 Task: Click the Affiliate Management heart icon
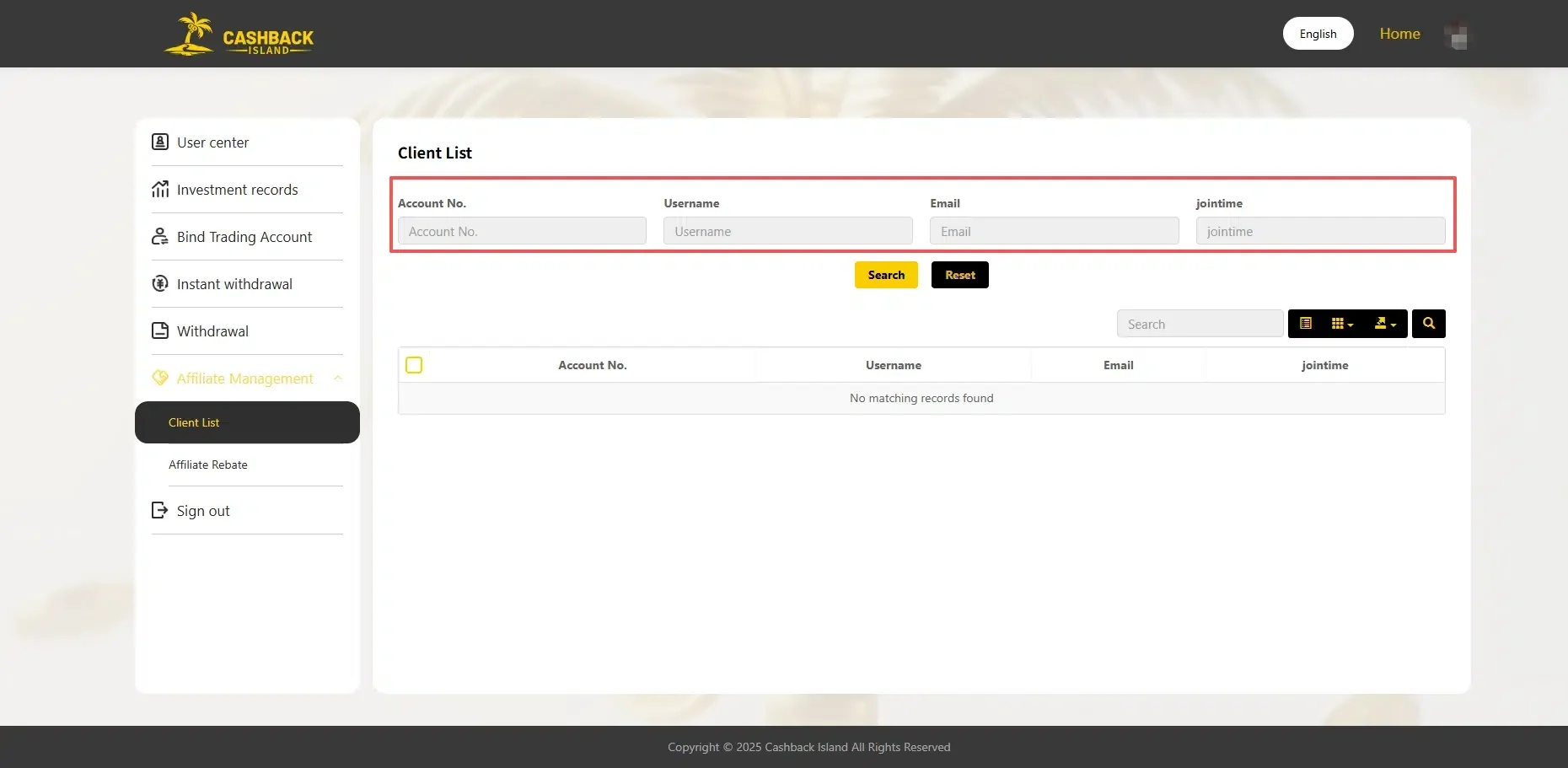point(160,378)
